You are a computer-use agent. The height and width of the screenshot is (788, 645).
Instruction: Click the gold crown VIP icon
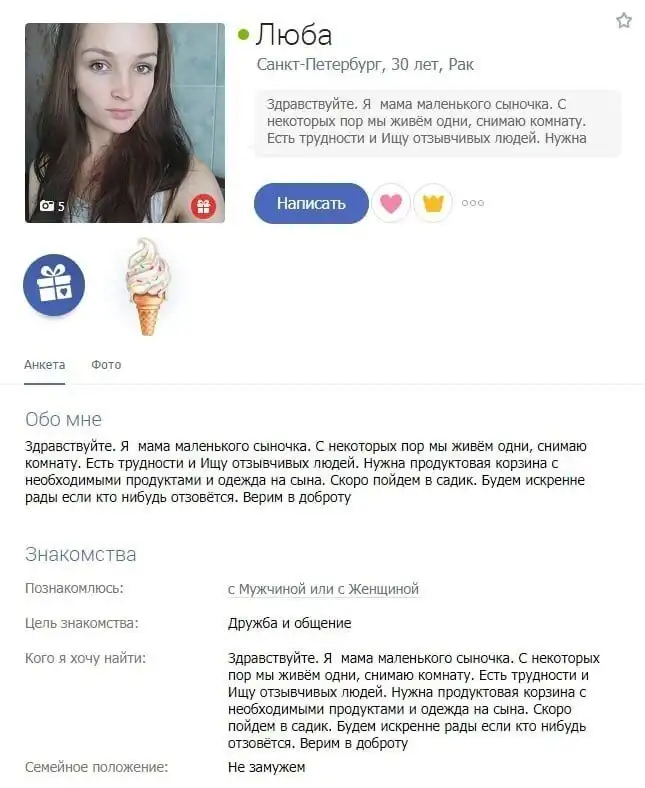[433, 203]
